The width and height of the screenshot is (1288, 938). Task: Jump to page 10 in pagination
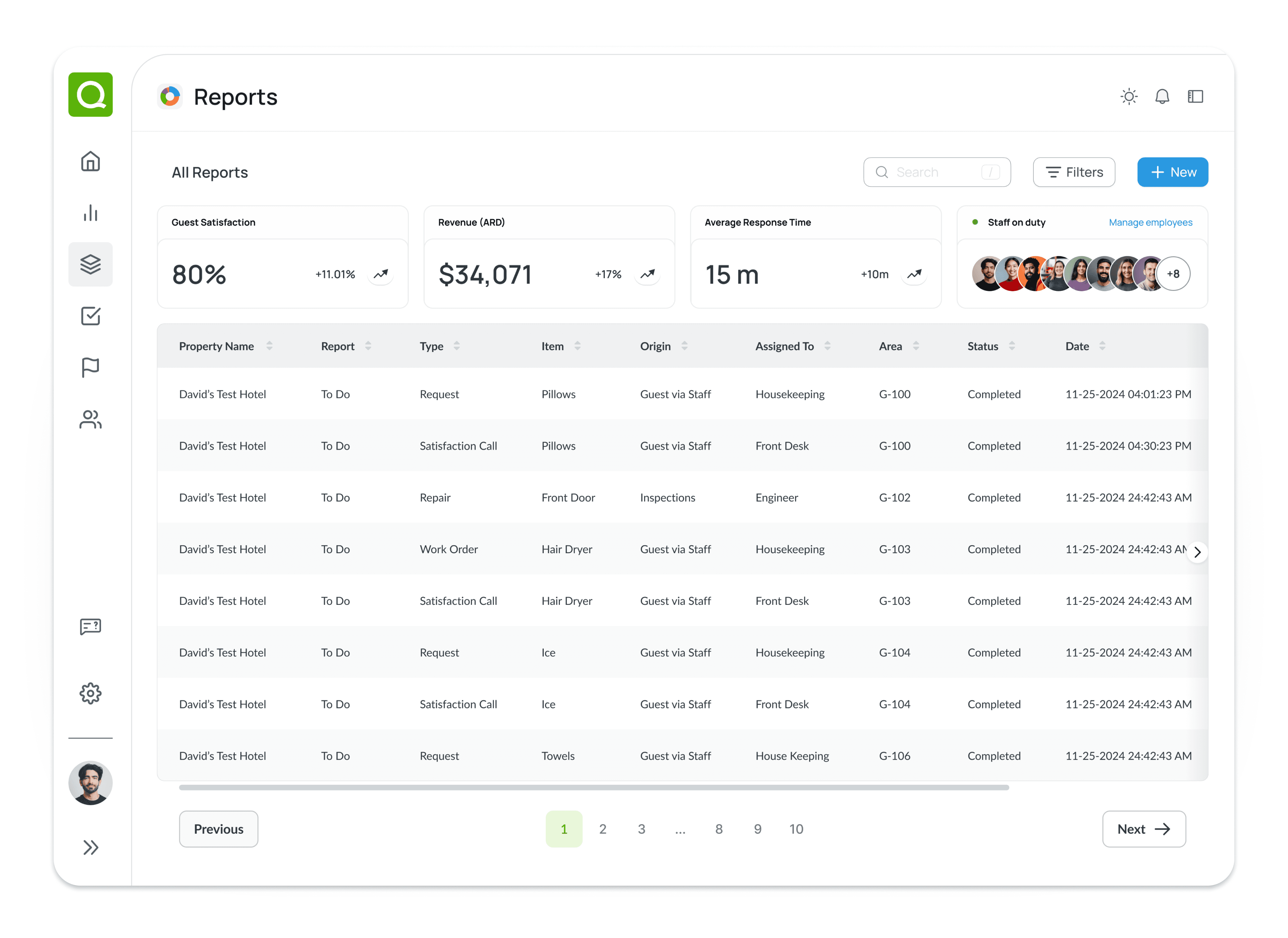click(x=796, y=829)
